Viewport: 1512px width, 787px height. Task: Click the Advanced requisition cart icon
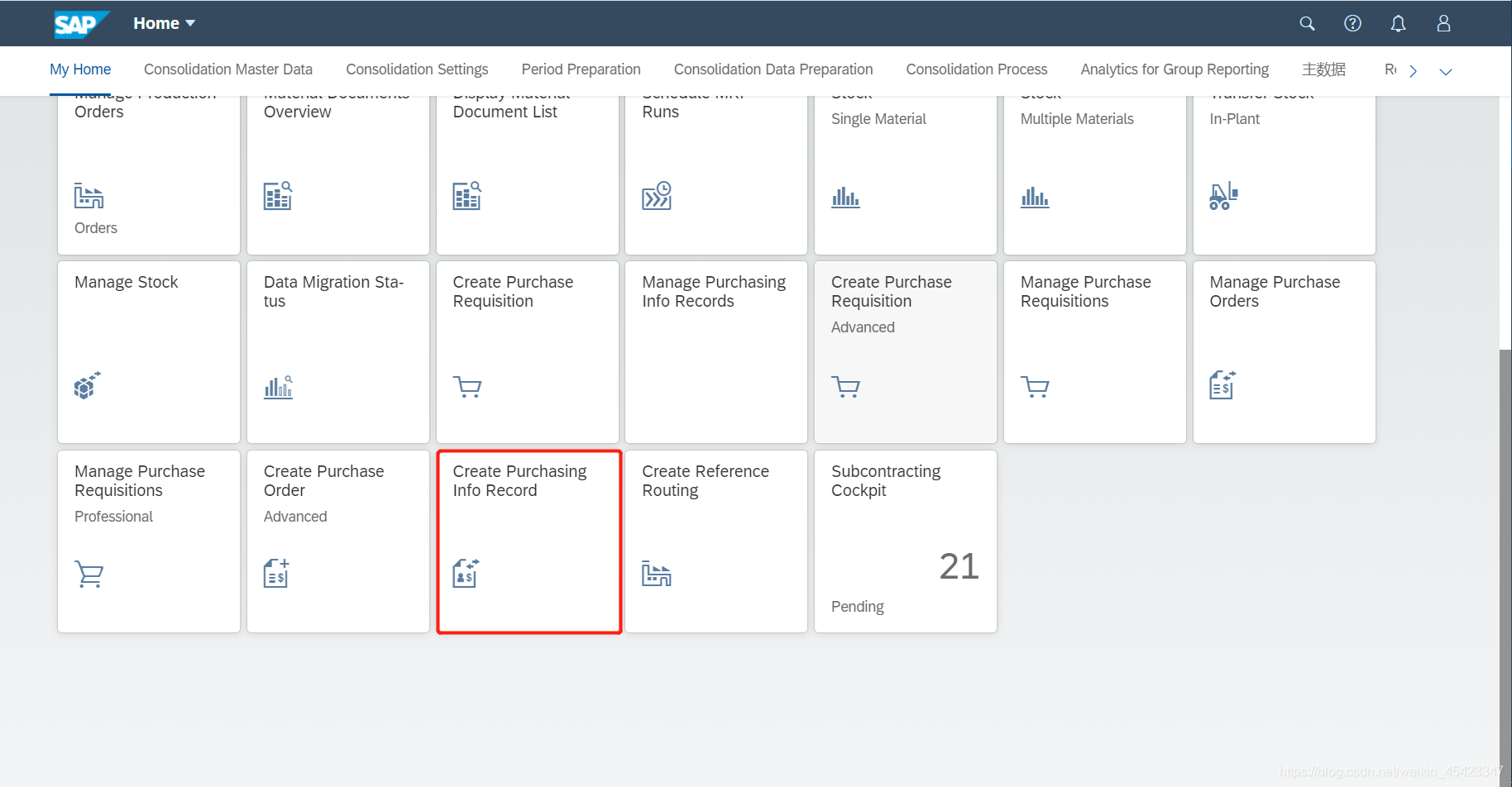[x=845, y=387]
